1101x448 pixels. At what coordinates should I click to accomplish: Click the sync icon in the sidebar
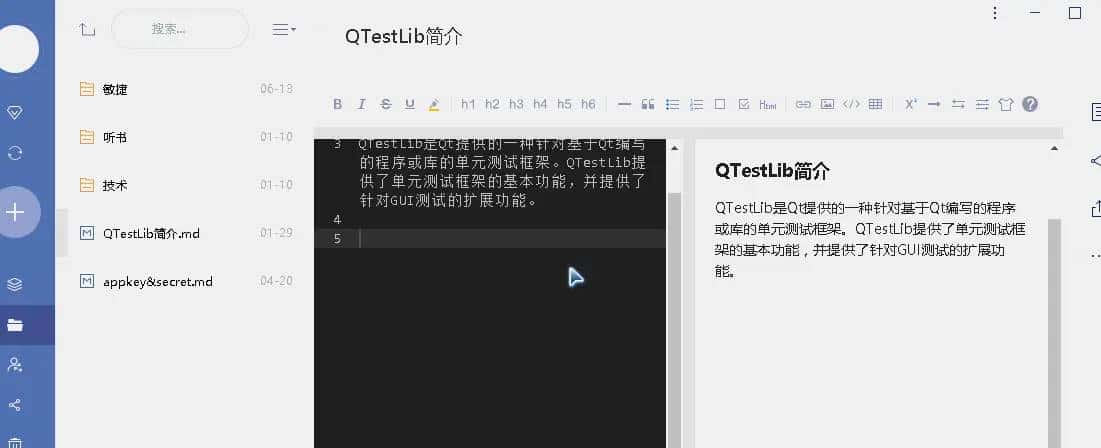pos(15,153)
